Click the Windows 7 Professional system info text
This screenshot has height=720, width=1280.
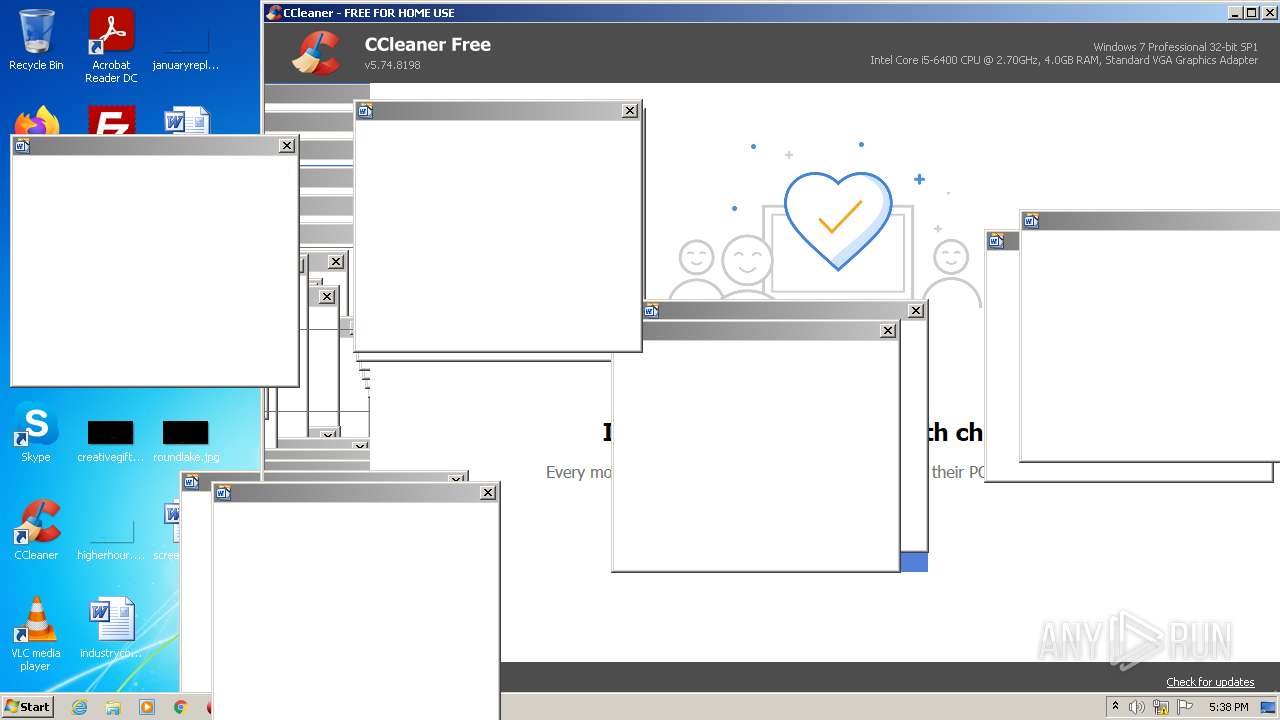[1175, 47]
